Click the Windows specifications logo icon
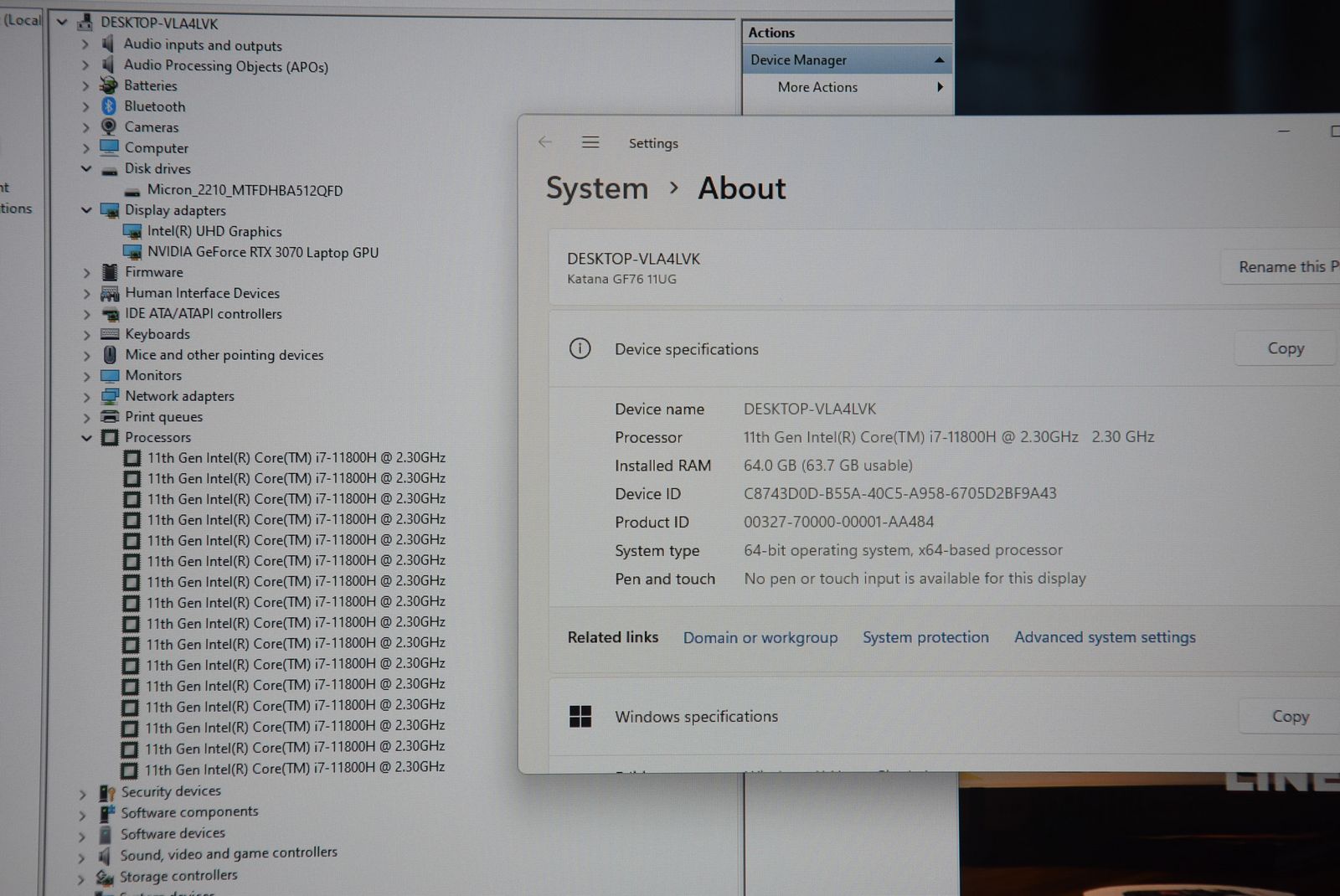Image resolution: width=1340 pixels, height=896 pixels. click(x=580, y=716)
